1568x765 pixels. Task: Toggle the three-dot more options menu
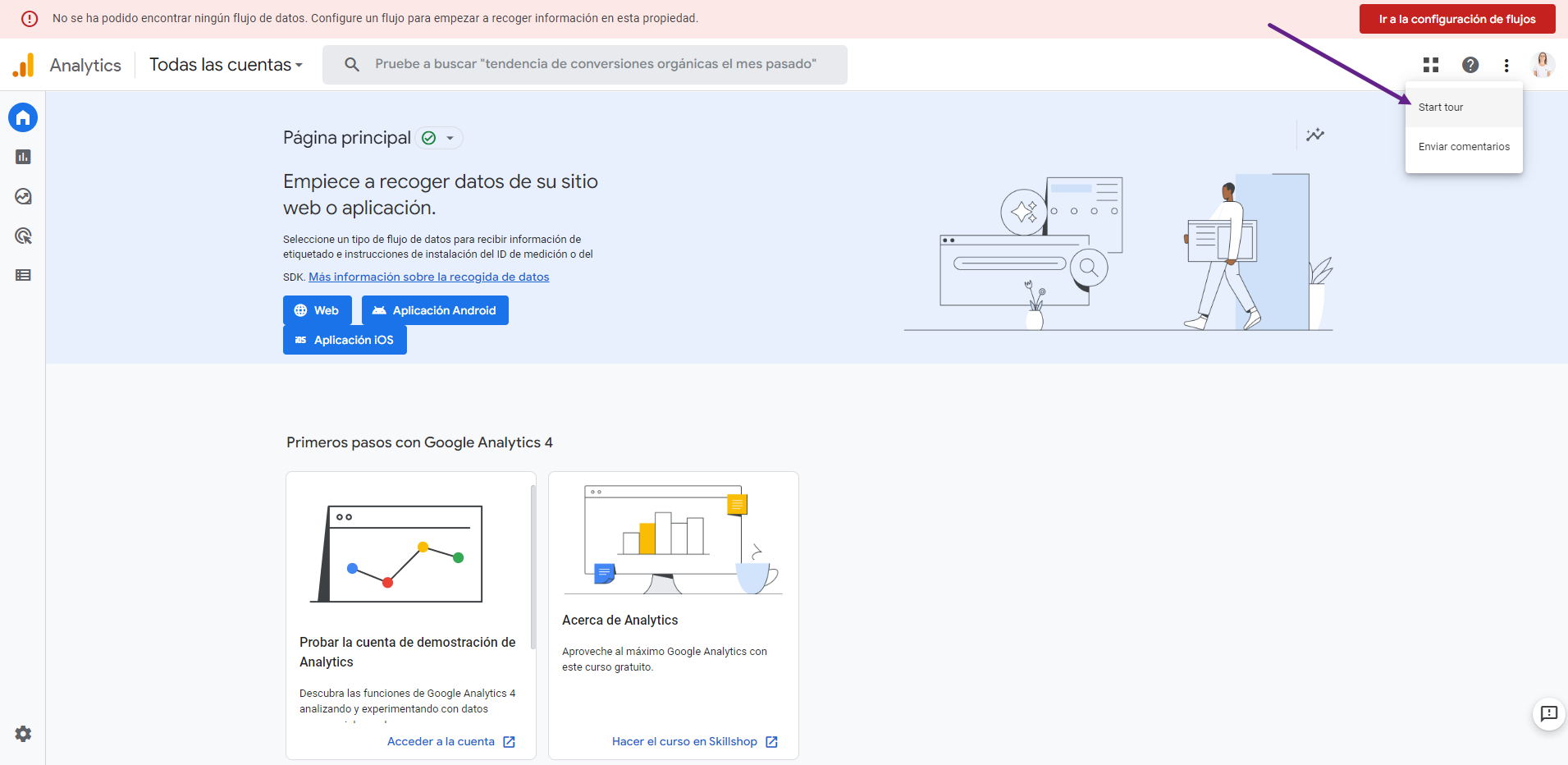pyautogui.click(x=1506, y=65)
